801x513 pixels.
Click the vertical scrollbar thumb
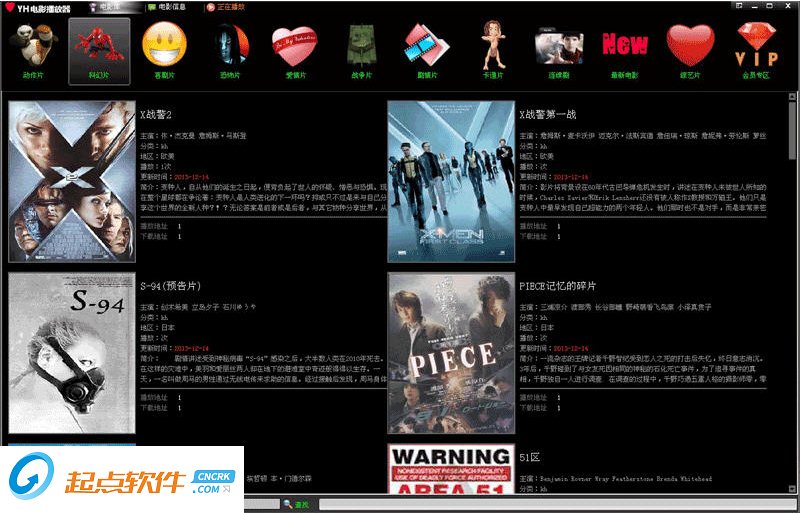[x=792, y=131]
